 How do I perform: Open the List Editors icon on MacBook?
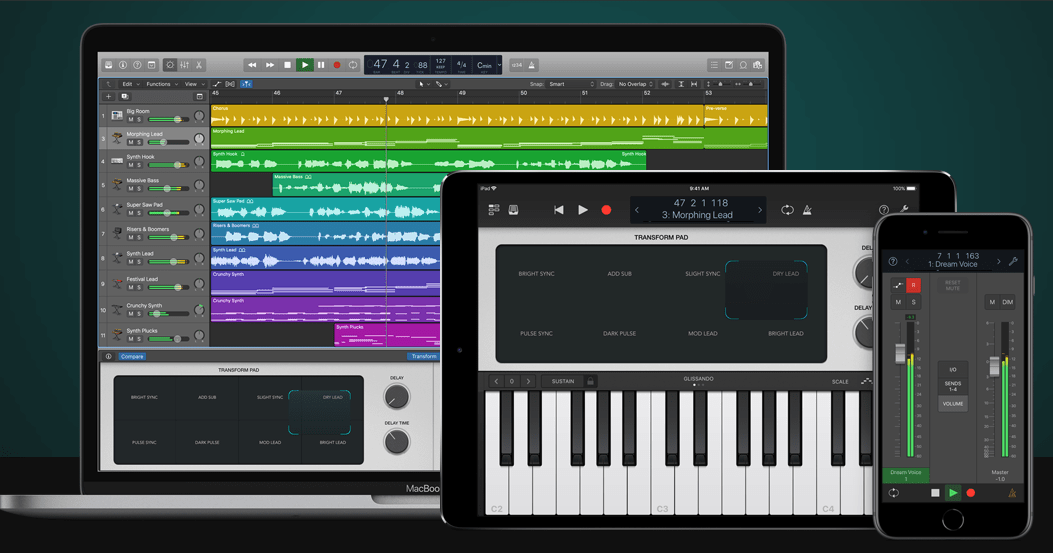pyautogui.click(x=714, y=65)
